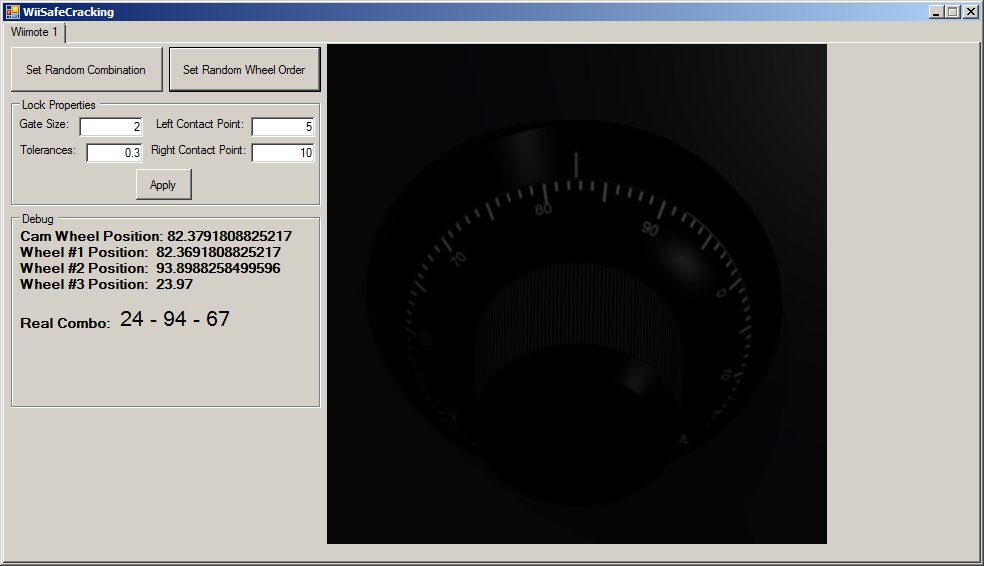Select the Wiimote 1 tab
The width and height of the screenshot is (984, 566).
pyautogui.click(x=35, y=33)
